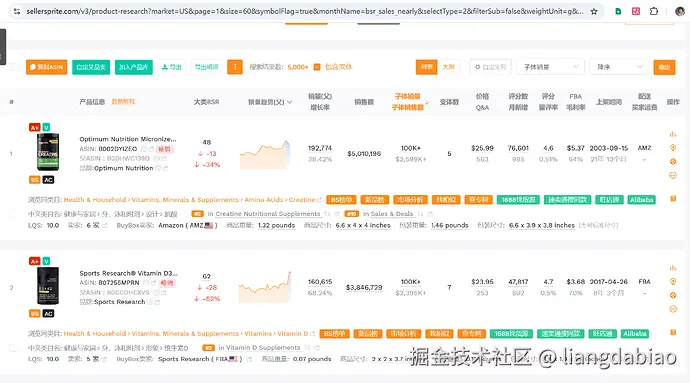
Task: Click sales trend chart for Sports Research
Action: click(264, 287)
